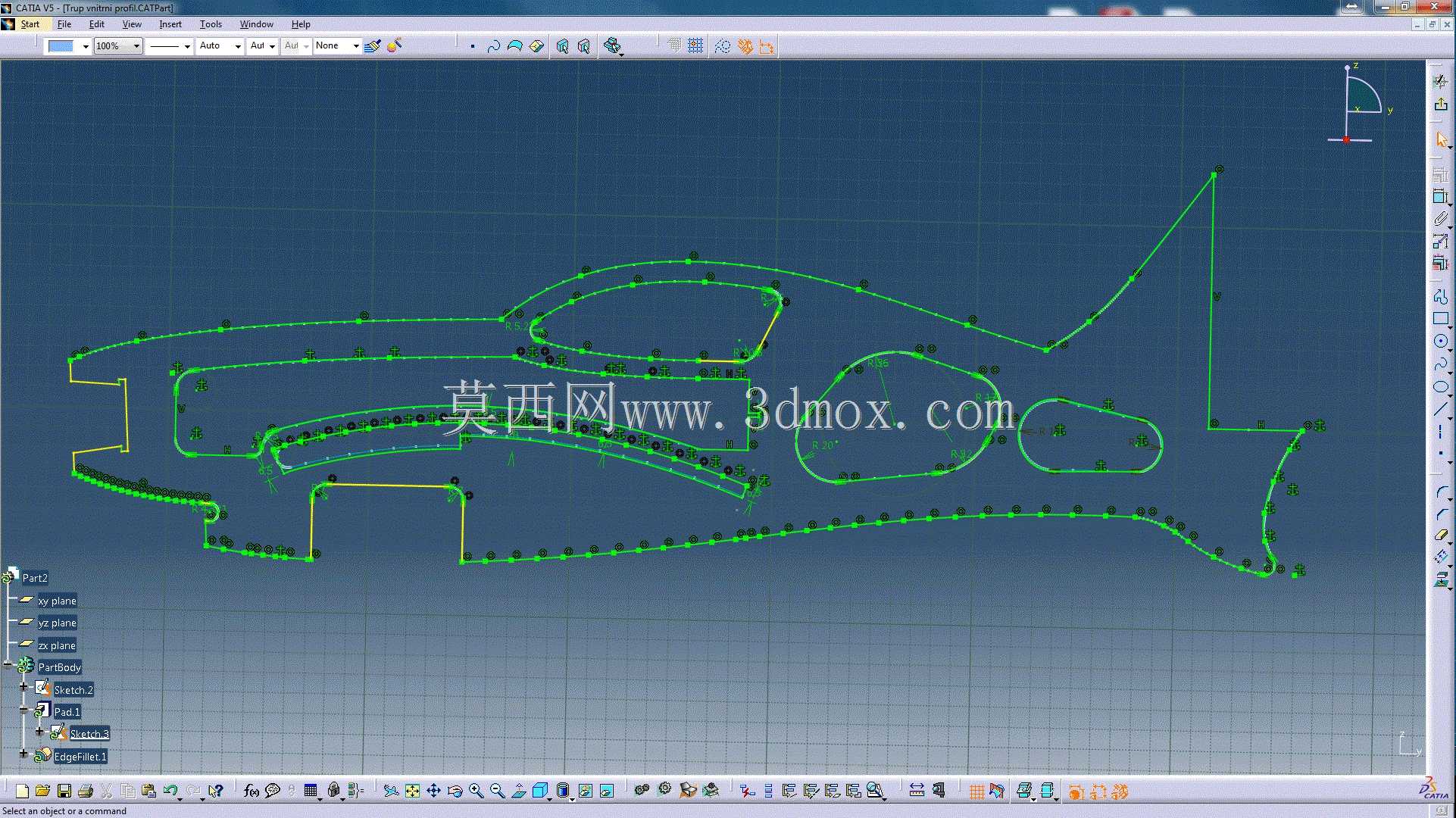The height and width of the screenshot is (818, 1456).
Task: Click the Fly Mode airplane icon
Action: (x=391, y=791)
